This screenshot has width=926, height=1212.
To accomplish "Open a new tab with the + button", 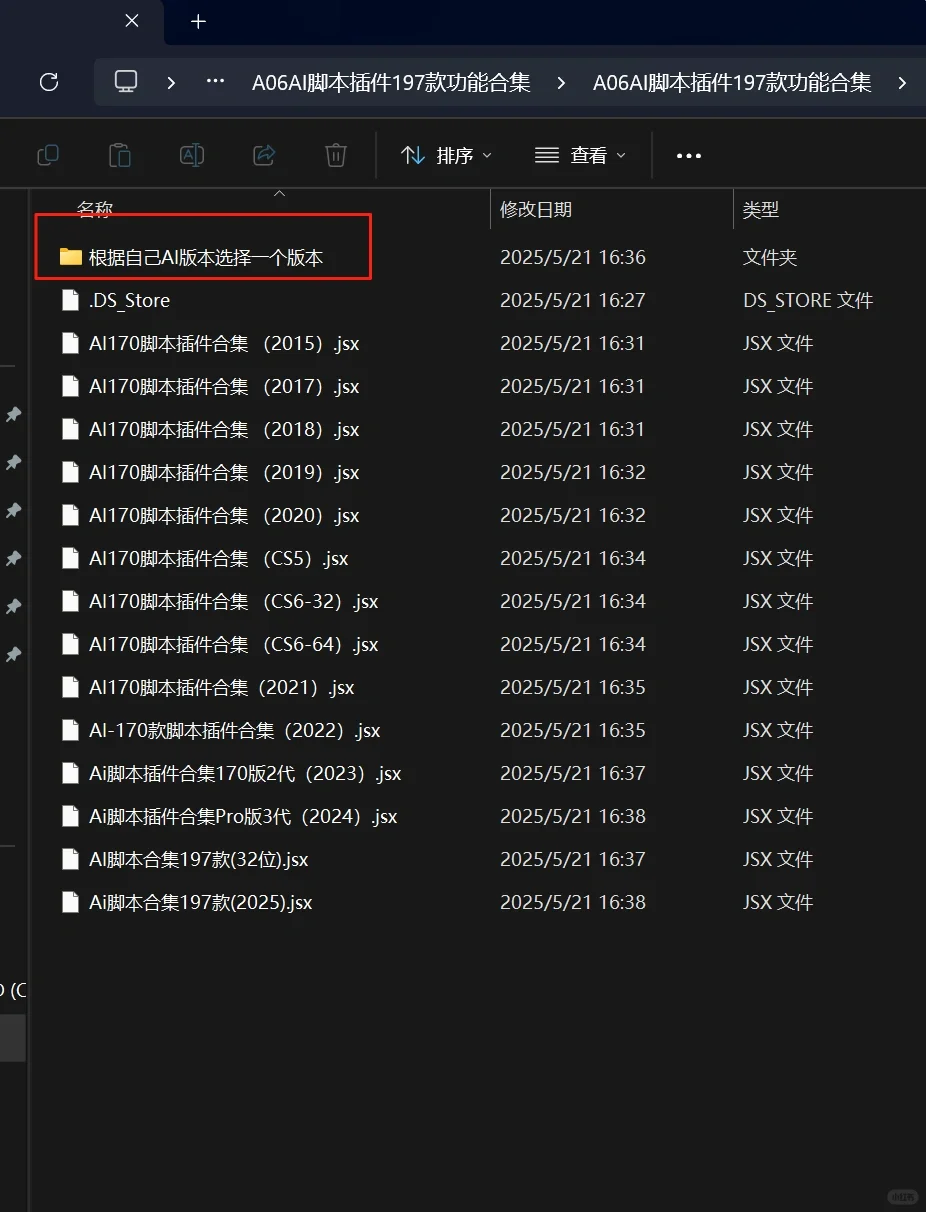I will (197, 21).
